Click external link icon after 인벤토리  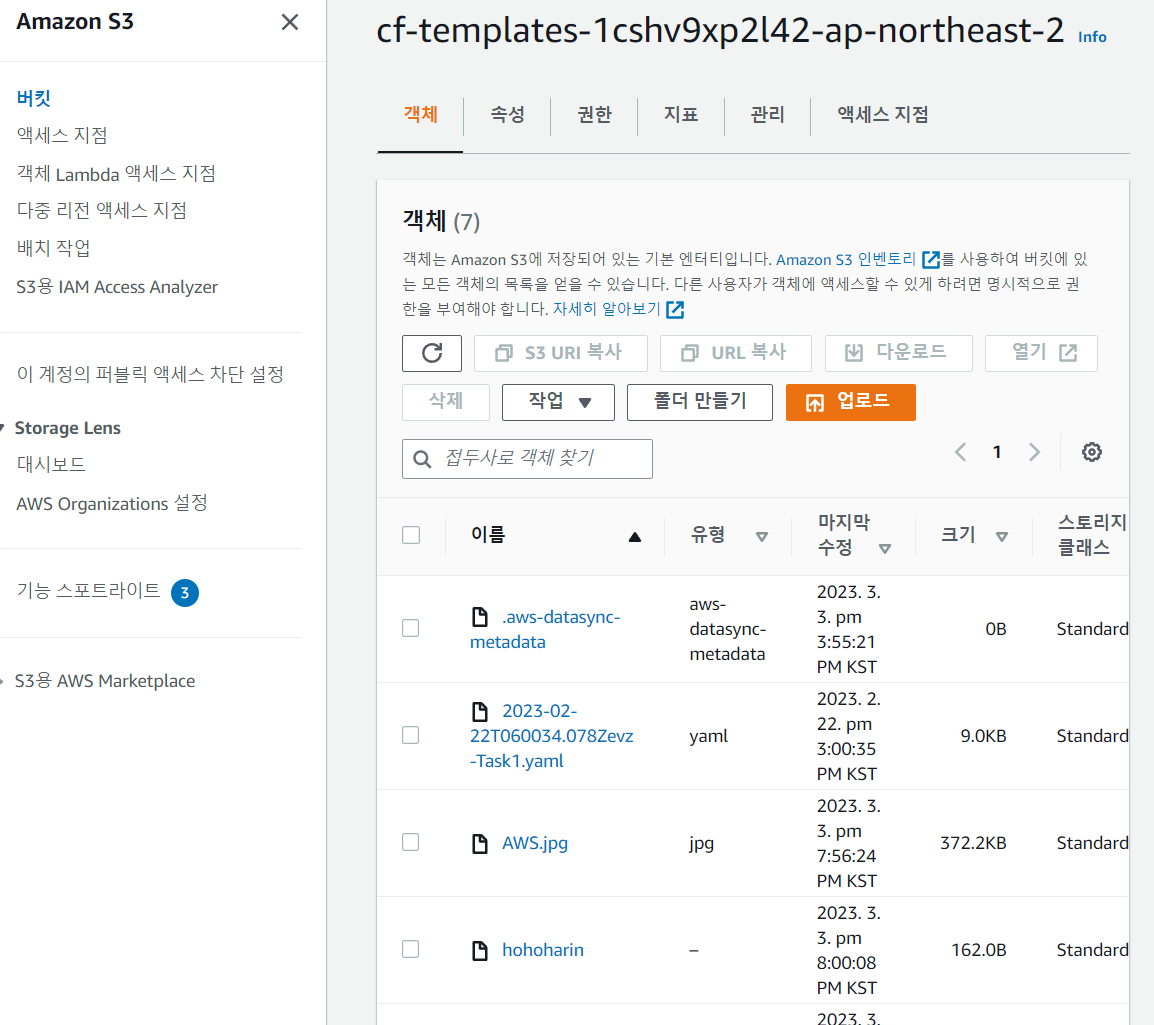(931, 260)
